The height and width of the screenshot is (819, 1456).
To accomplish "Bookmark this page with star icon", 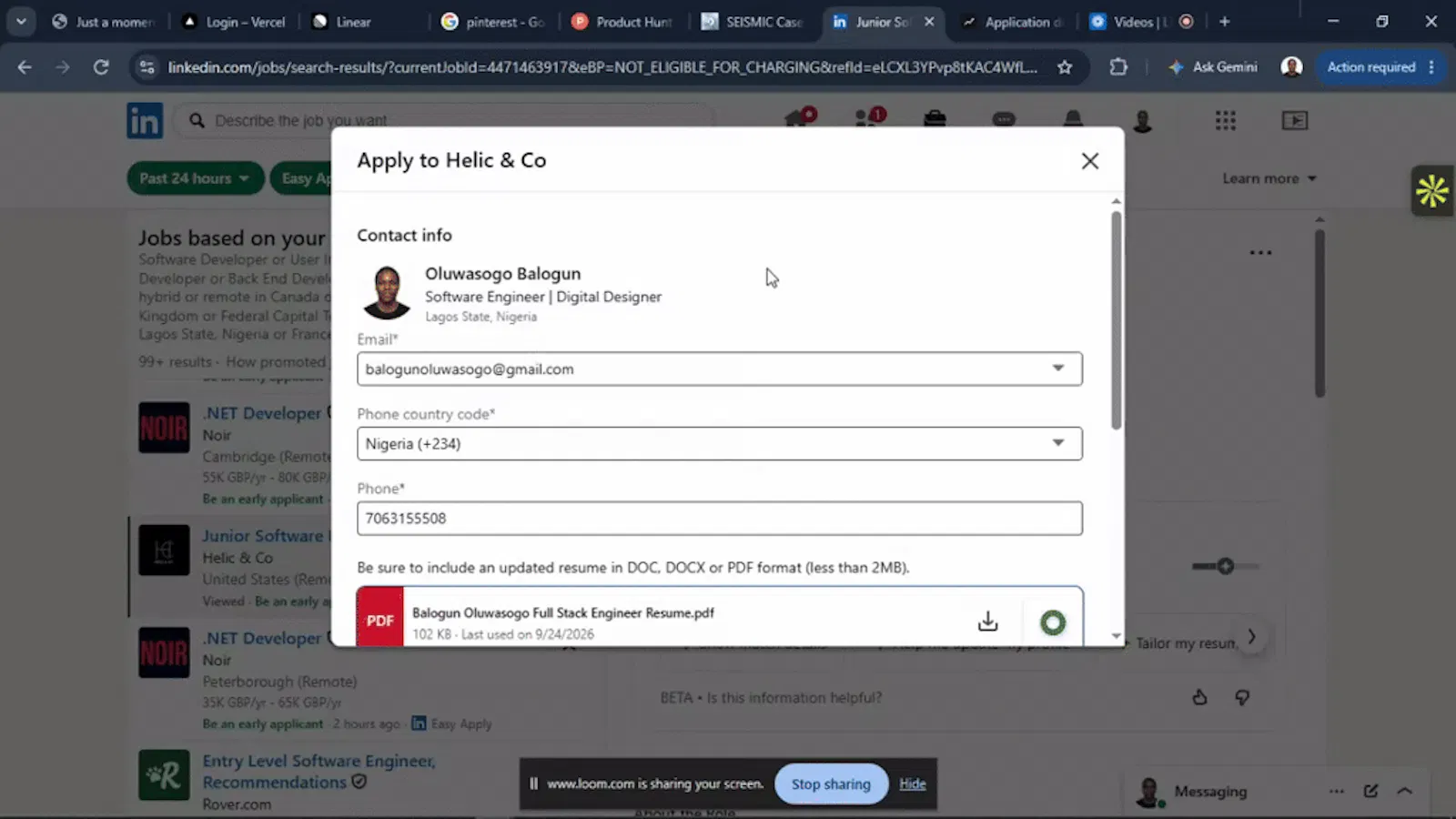I will pos(1065,66).
